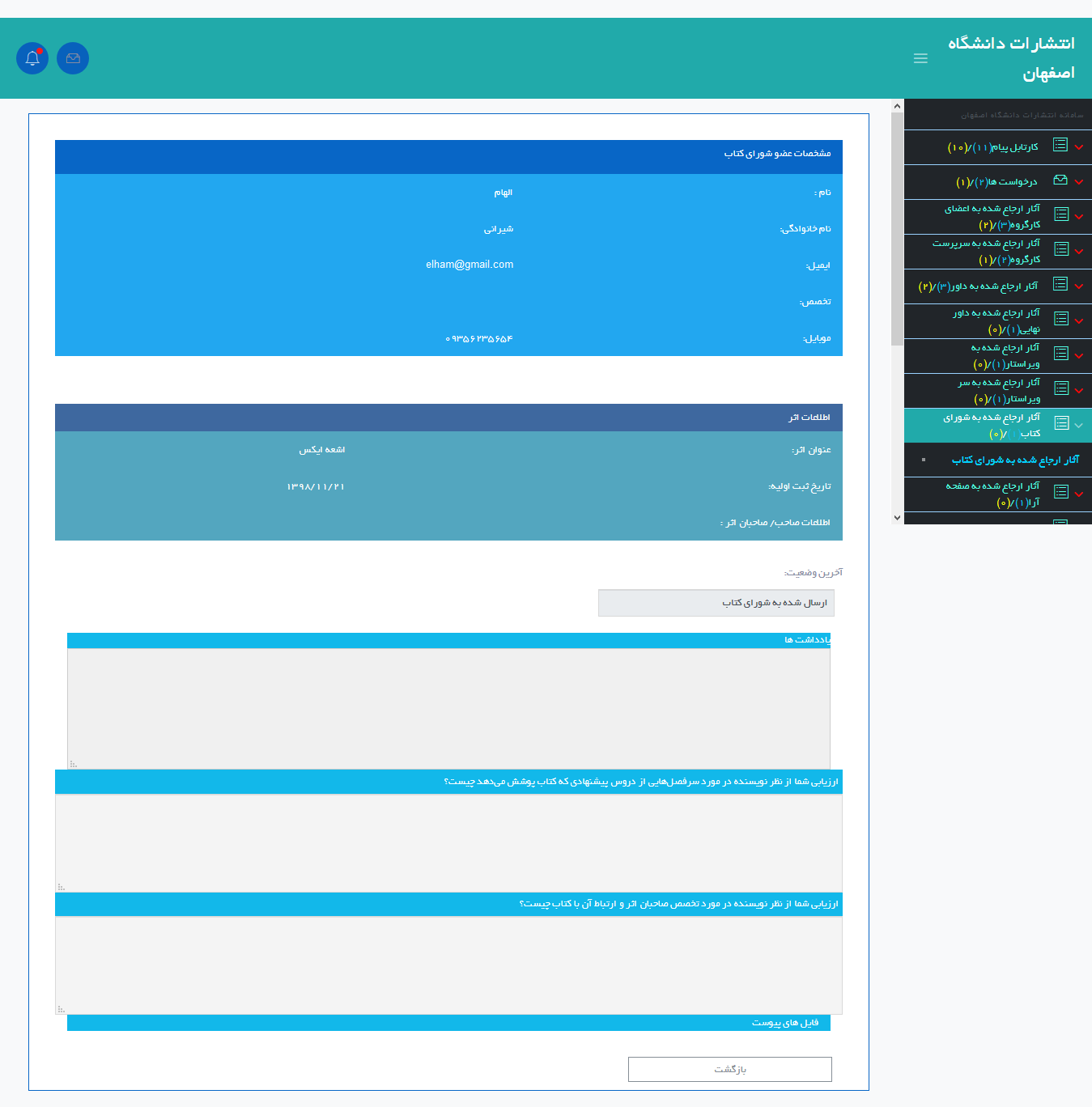Click the hamburger menu icon
The image size is (1092, 1107).
click(920, 58)
